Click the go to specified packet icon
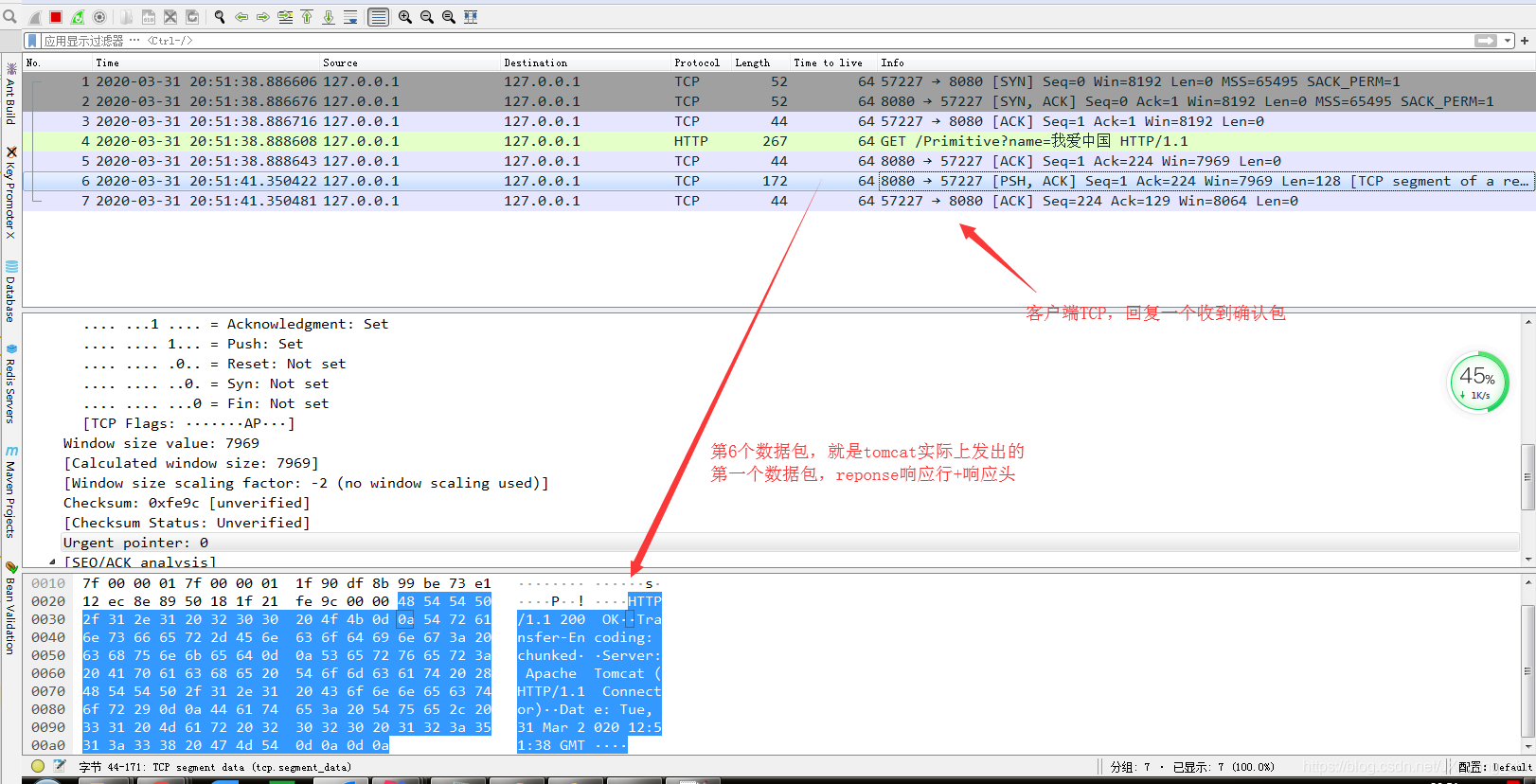Screen dimensions: 1536x784 click(285, 17)
